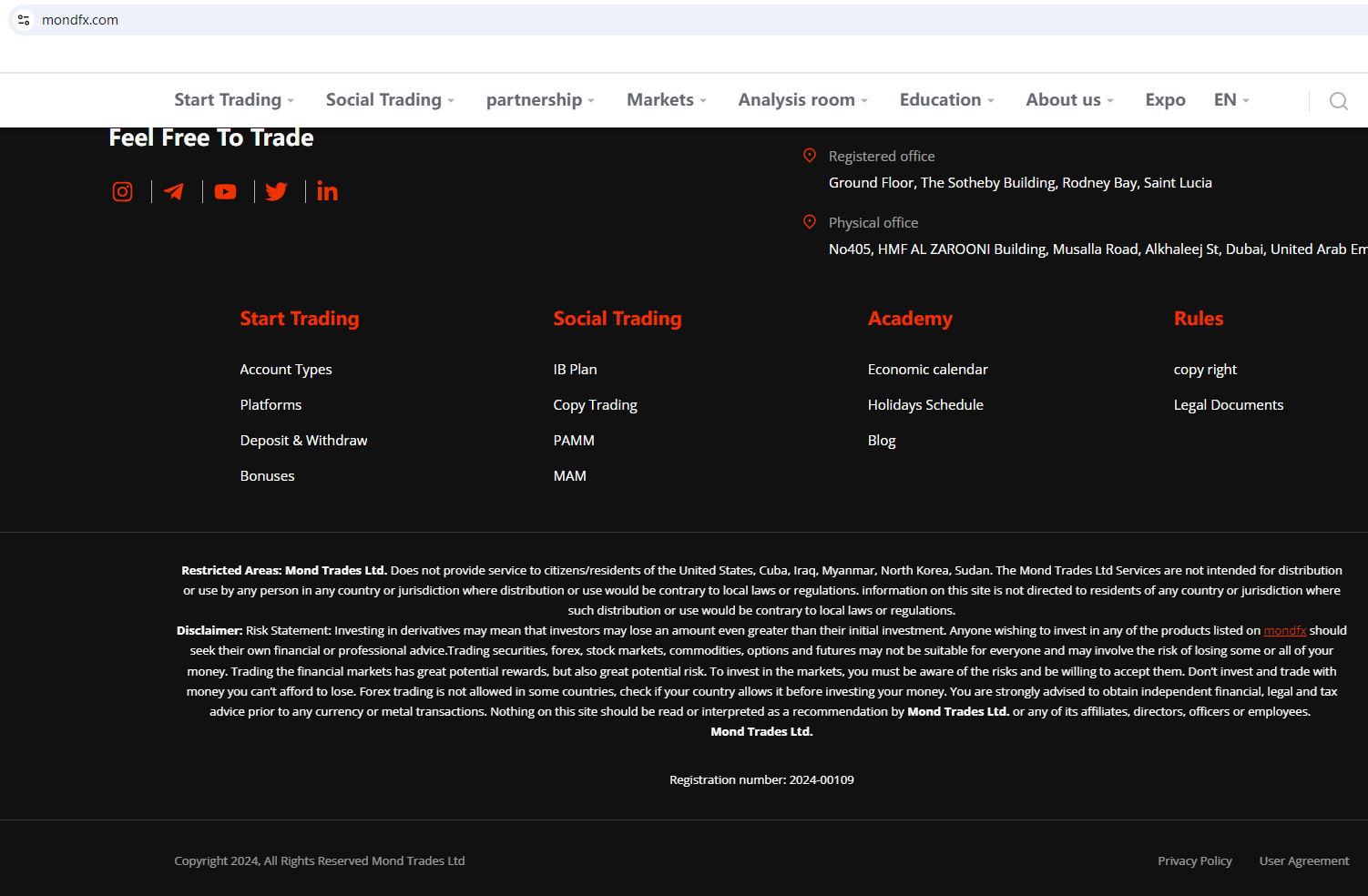1368x896 pixels.
Task: Open the EN language selector
Action: click(1230, 100)
